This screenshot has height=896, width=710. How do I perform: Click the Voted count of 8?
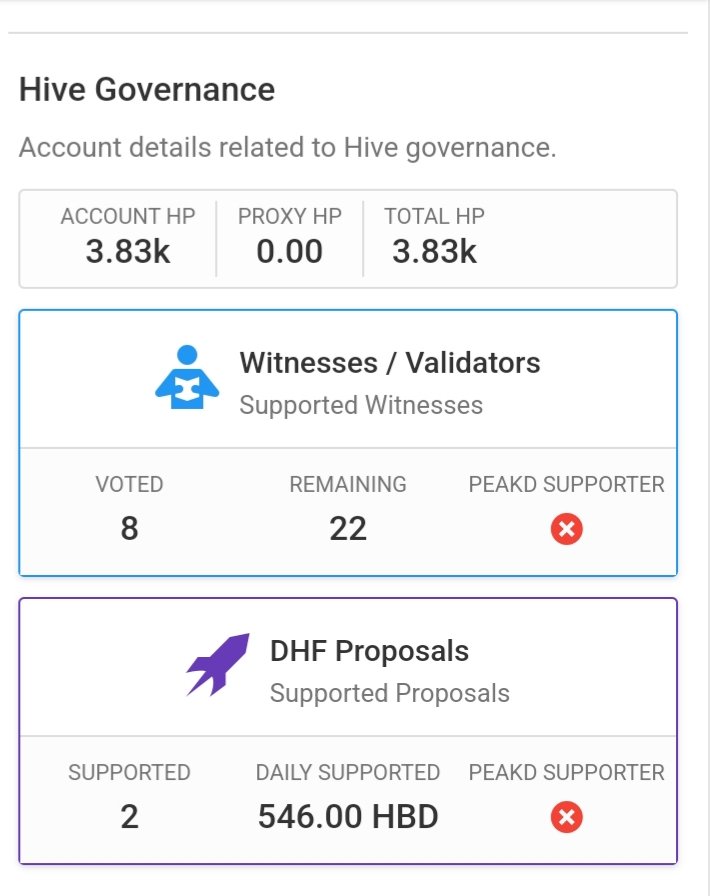[129, 528]
